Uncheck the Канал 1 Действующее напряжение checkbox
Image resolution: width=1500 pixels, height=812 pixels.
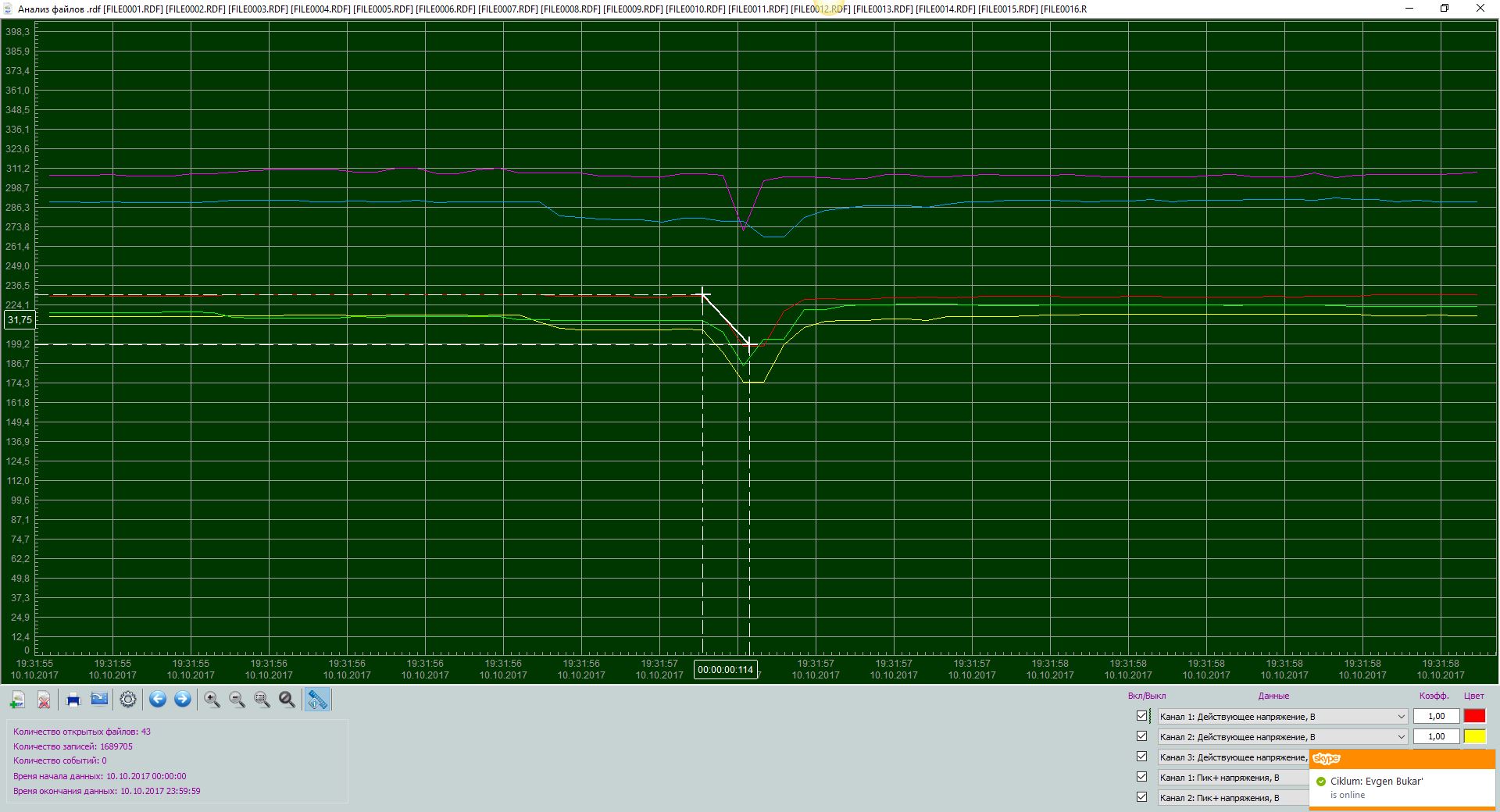(1141, 716)
